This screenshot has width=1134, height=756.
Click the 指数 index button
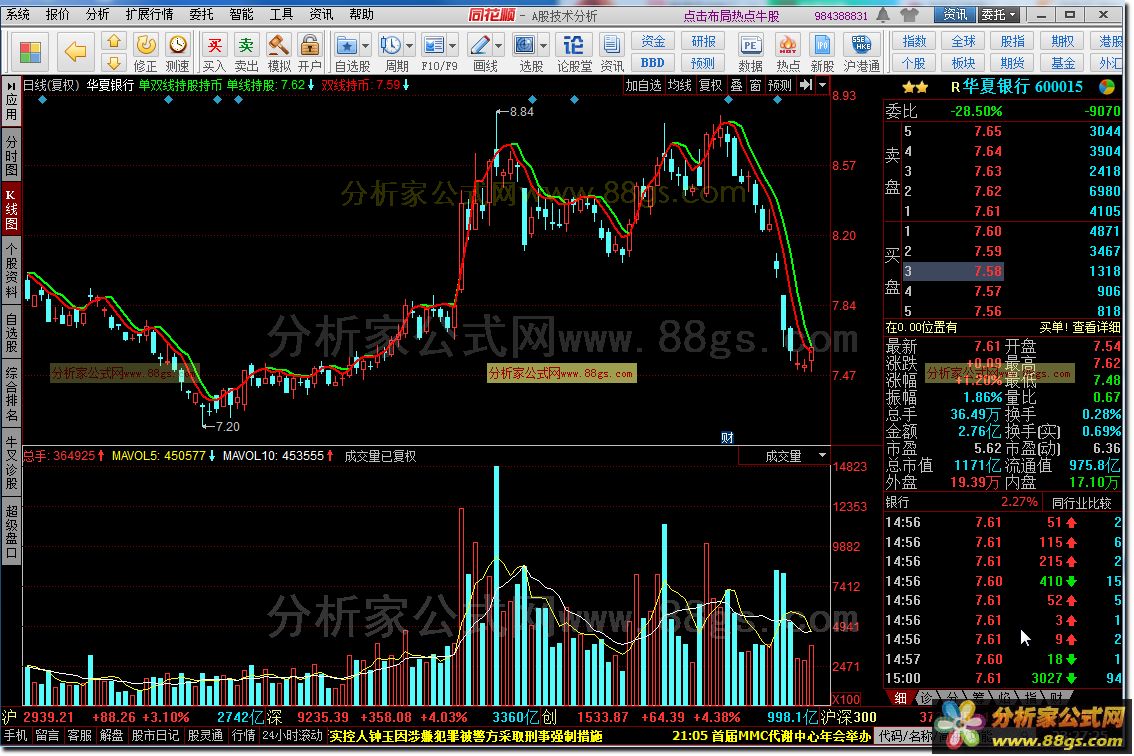(914, 42)
